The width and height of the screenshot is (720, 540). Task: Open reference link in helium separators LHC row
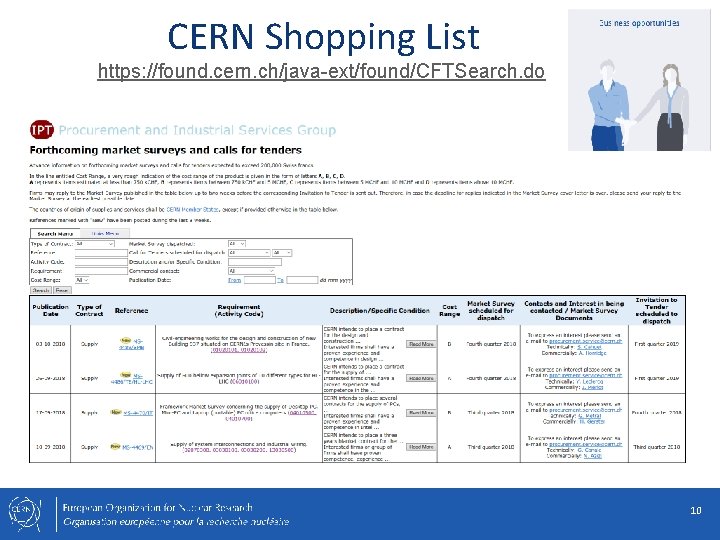[132, 379]
